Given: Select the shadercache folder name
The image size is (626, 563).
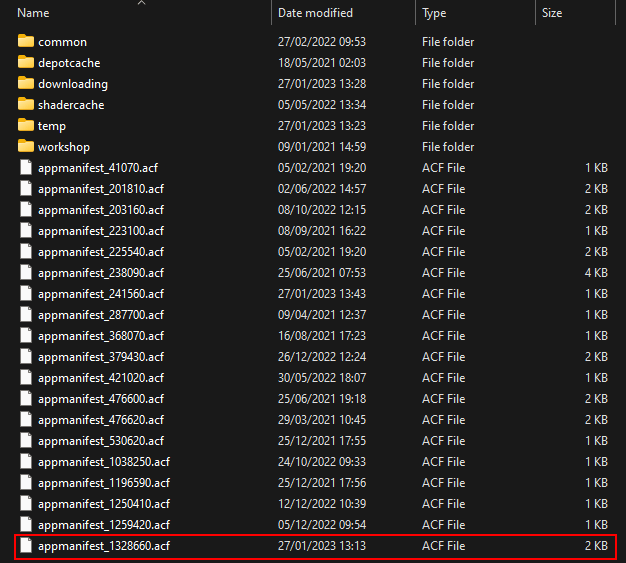Looking at the screenshot, I should (71, 105).
